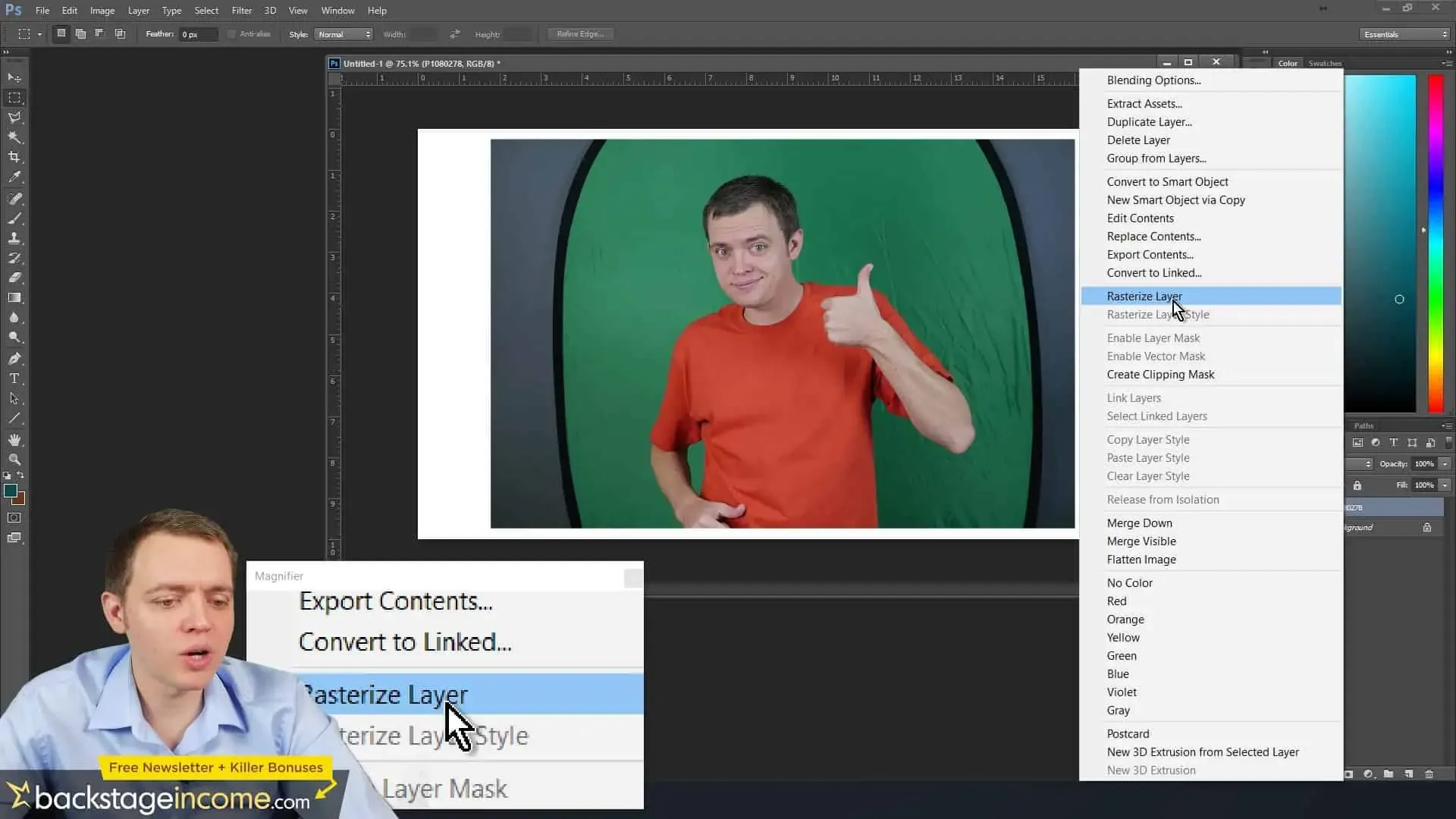Open the Fill percentage dropdown
Screen dimensions: 1456x819
[1445, 485]
